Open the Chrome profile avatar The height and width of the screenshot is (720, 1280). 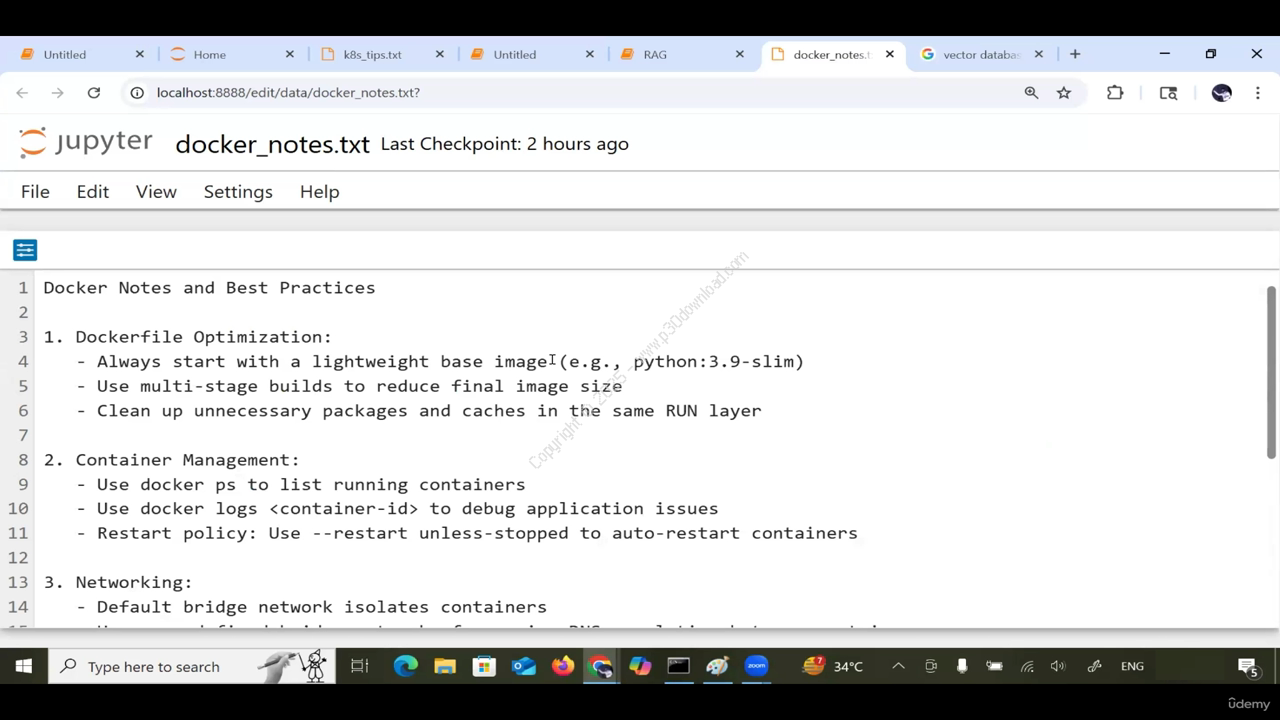[x=1221, y=92]
